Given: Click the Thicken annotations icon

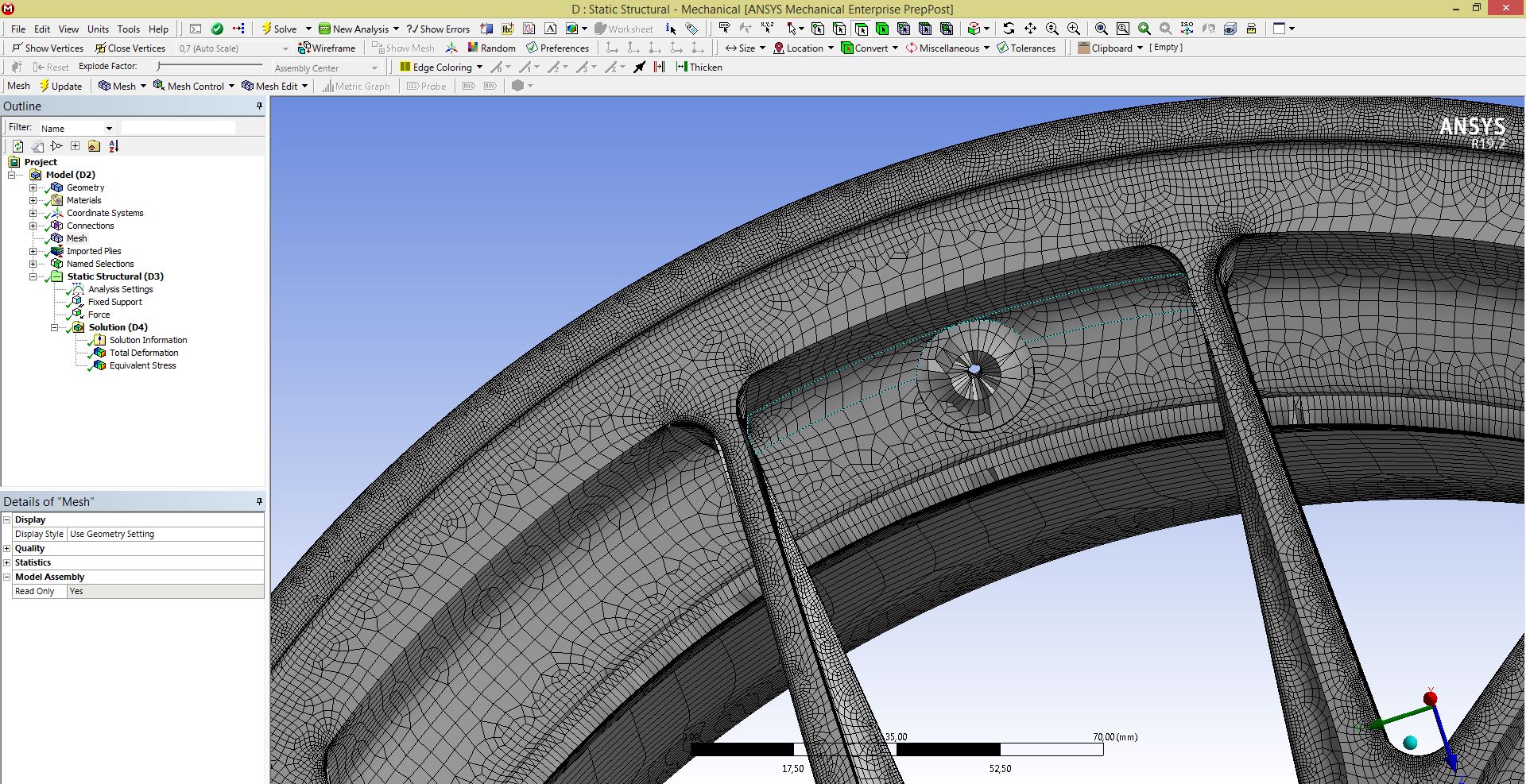Looking at the screenshot, I should pyautogui.click(x=699, y=68).
